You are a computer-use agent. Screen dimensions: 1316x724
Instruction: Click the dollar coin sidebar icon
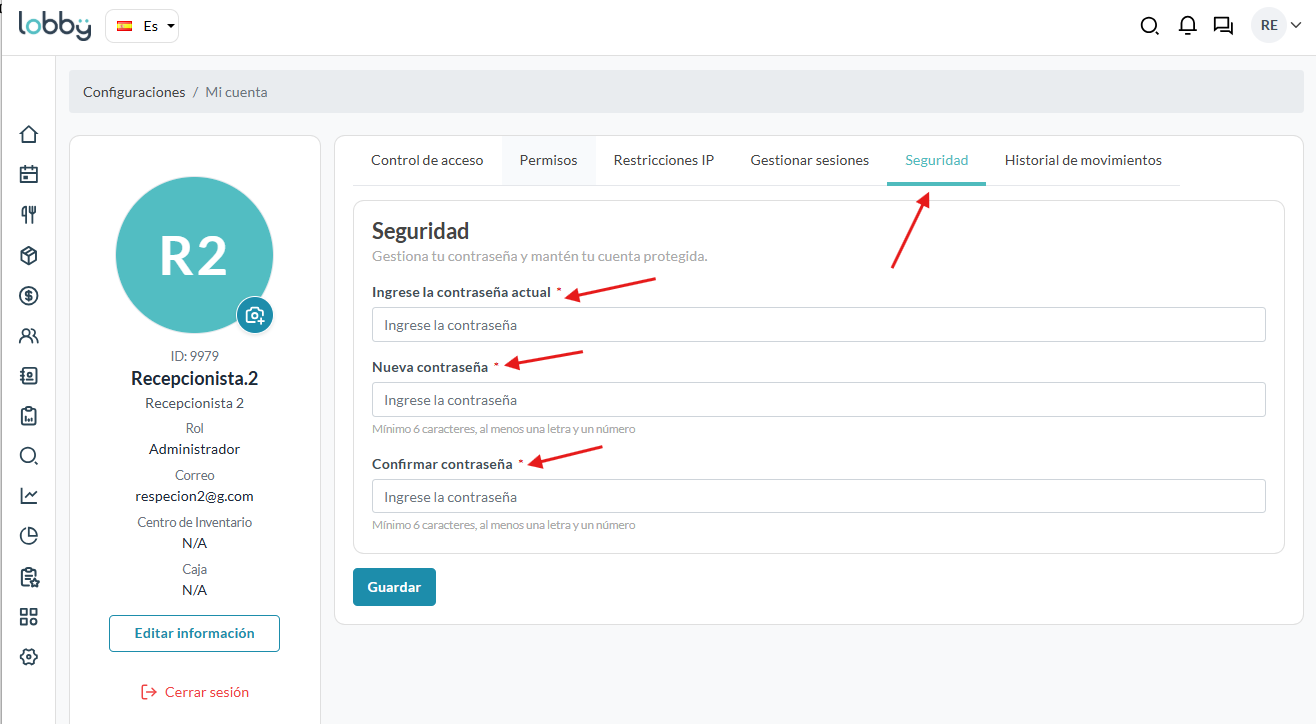[x=29, y=296]
